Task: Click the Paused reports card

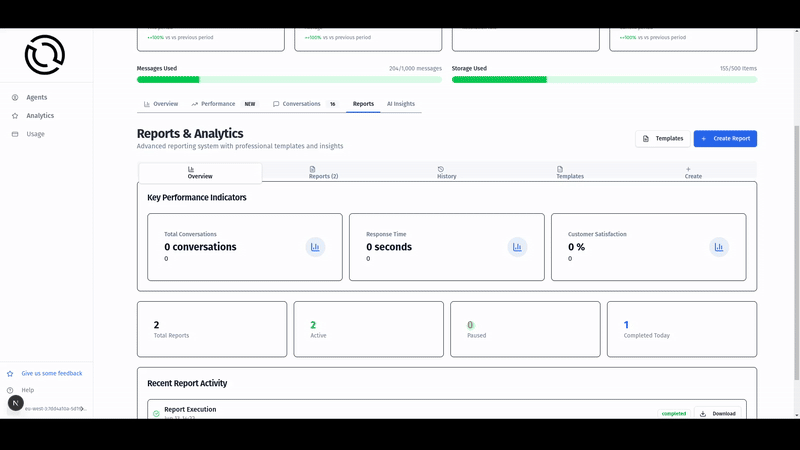Action: point(525,329)
